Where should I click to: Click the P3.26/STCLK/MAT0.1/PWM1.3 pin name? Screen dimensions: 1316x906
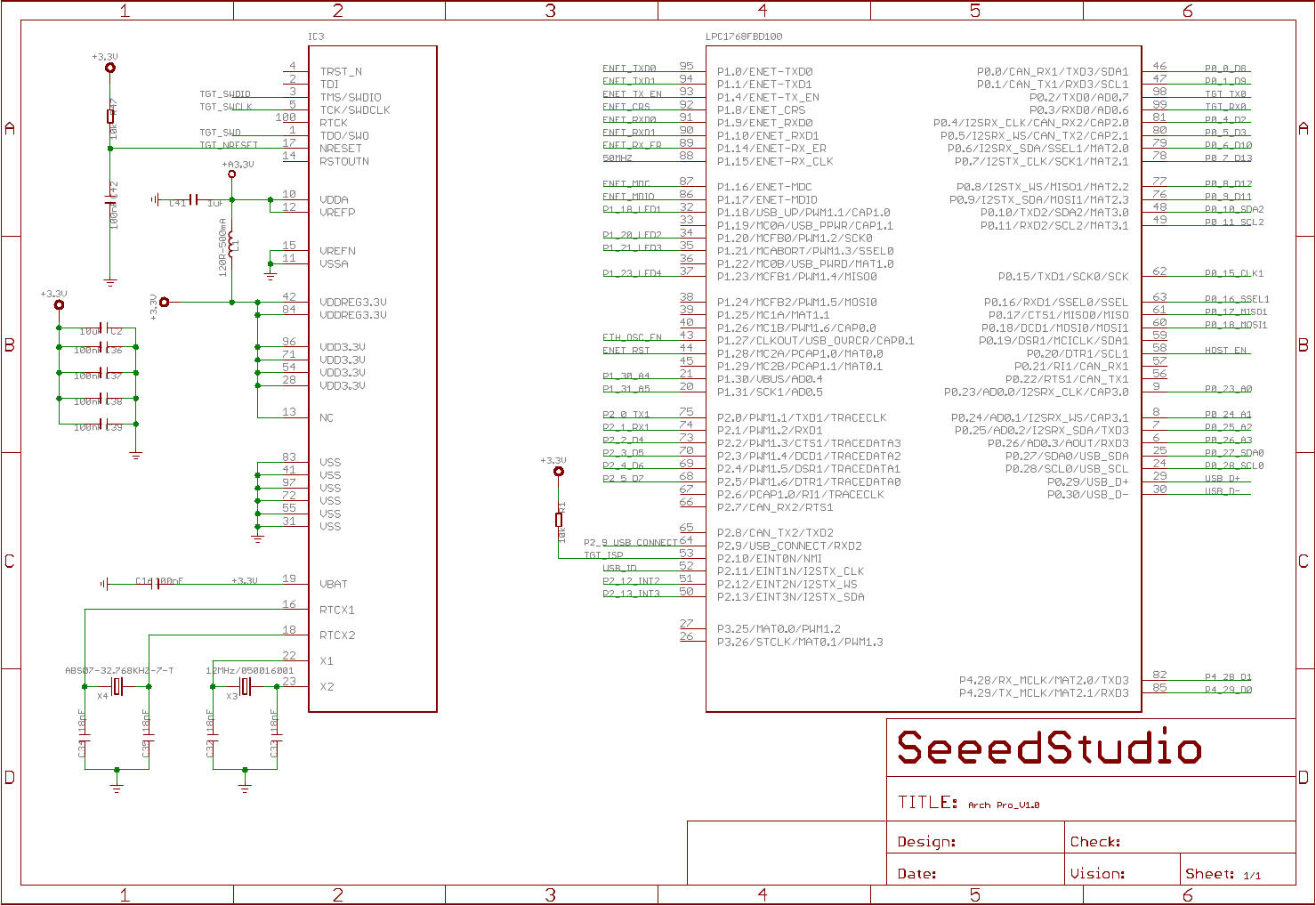800,642
